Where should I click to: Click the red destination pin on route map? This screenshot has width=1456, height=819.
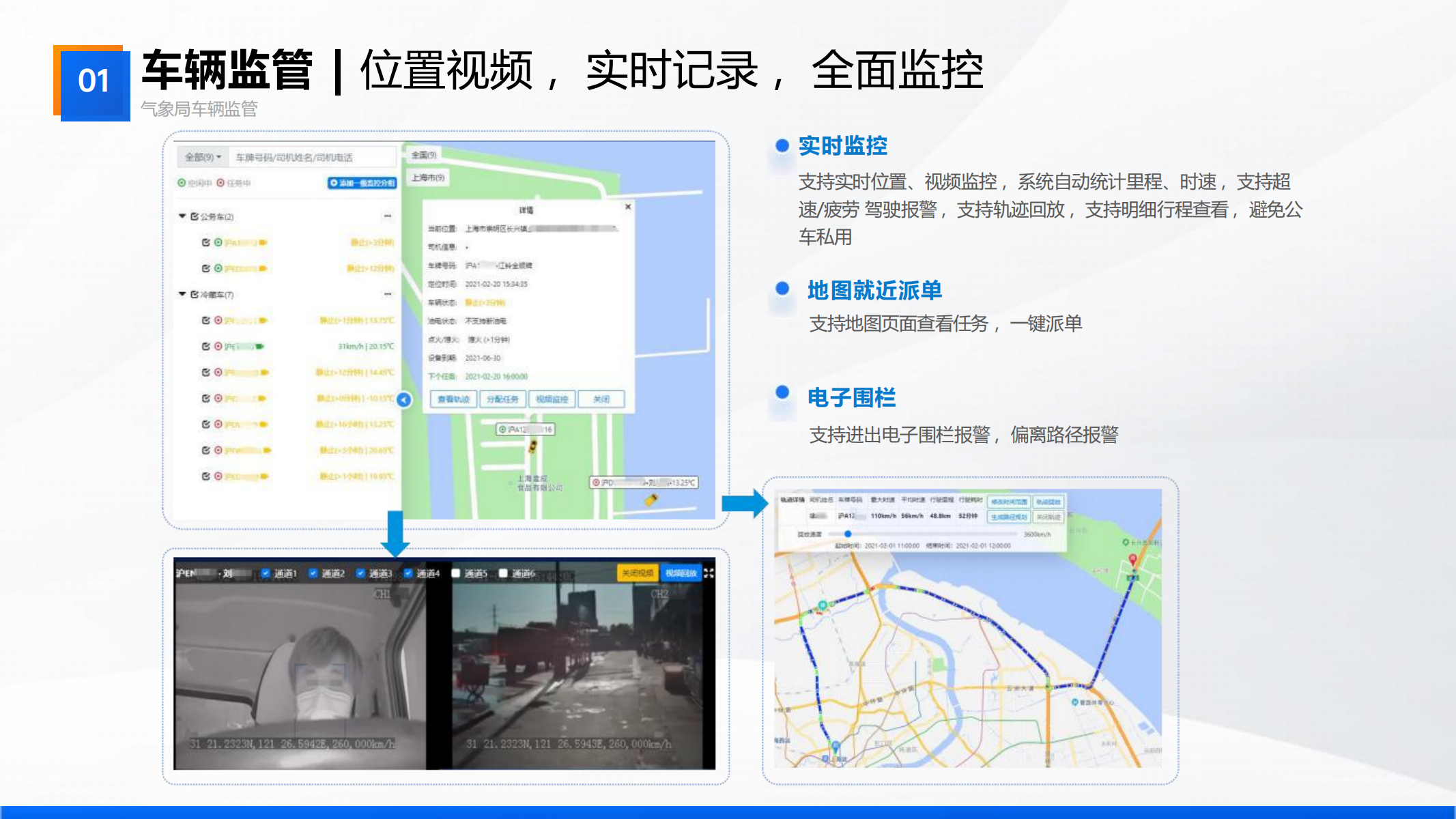pyautogui.click(x=1132, y=560)
